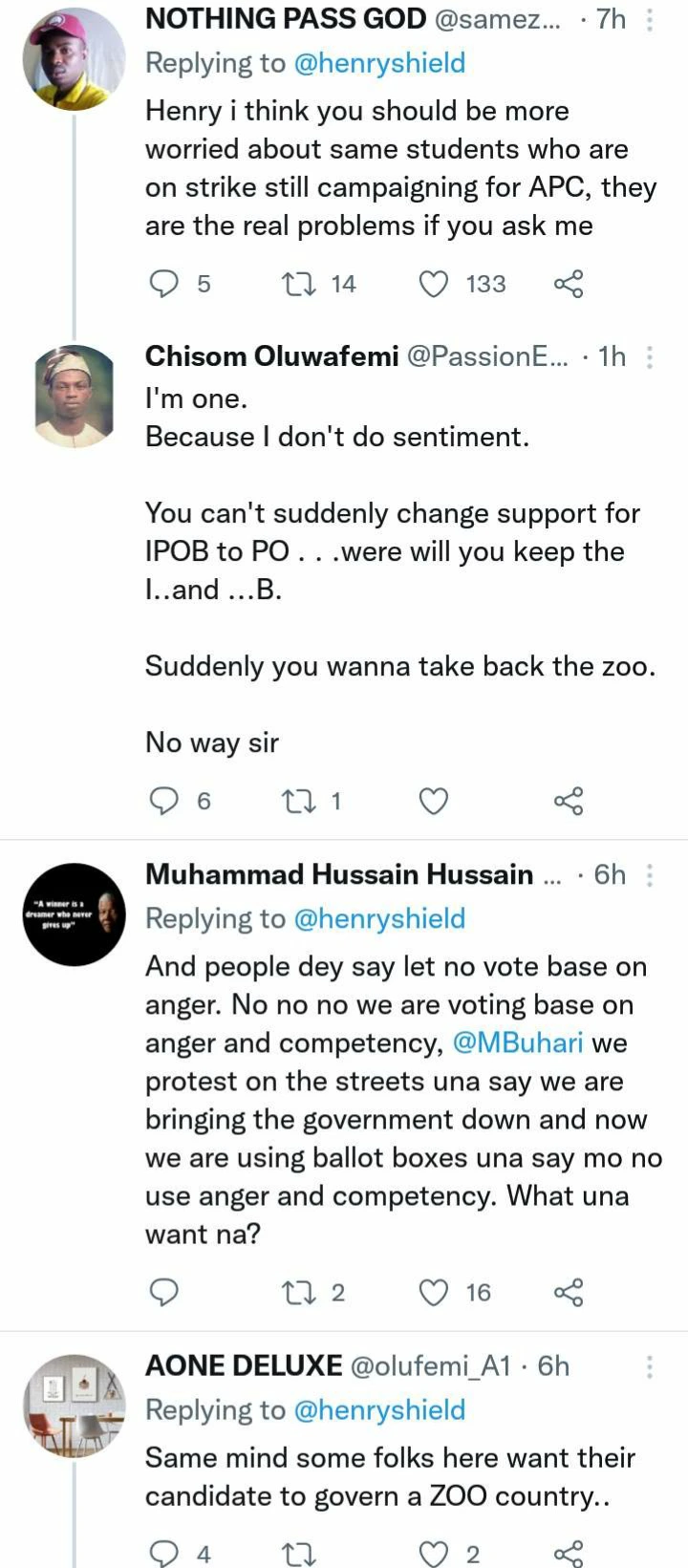Reply to NOTHING PASS GOD's tweet

165,284
